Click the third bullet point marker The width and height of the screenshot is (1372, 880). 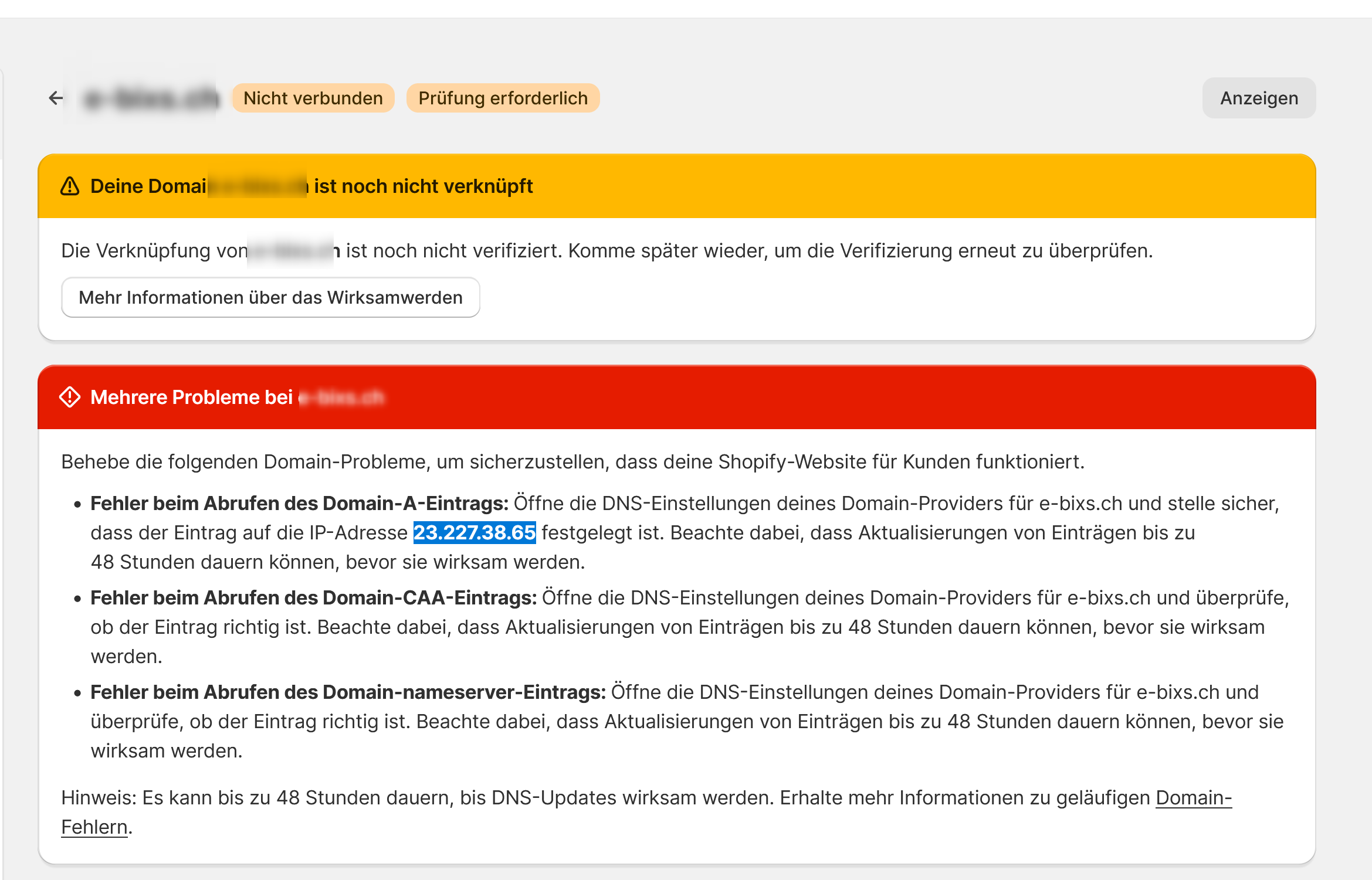(x=77, y=692)
